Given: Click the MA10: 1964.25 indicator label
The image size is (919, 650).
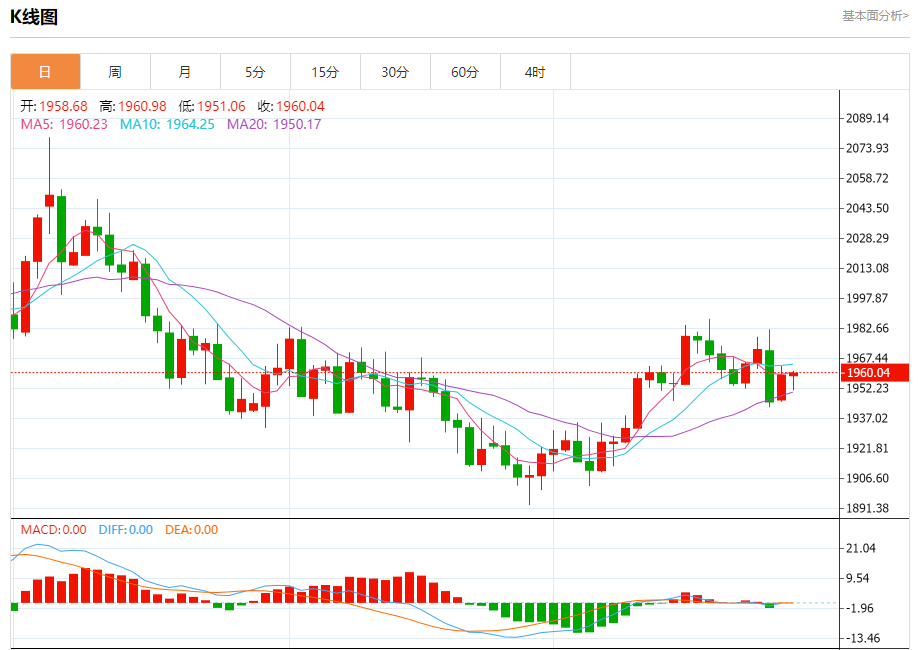Looking at the screenshot, I should (x=168, y=124).
